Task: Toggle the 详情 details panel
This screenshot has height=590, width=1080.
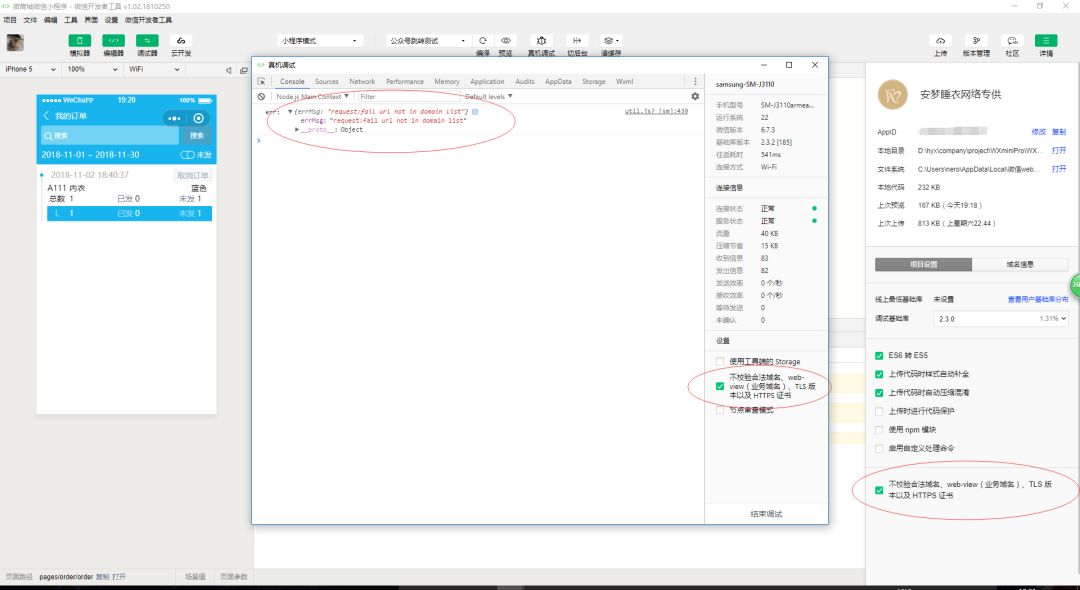Action: click(x=1046, y=41)
